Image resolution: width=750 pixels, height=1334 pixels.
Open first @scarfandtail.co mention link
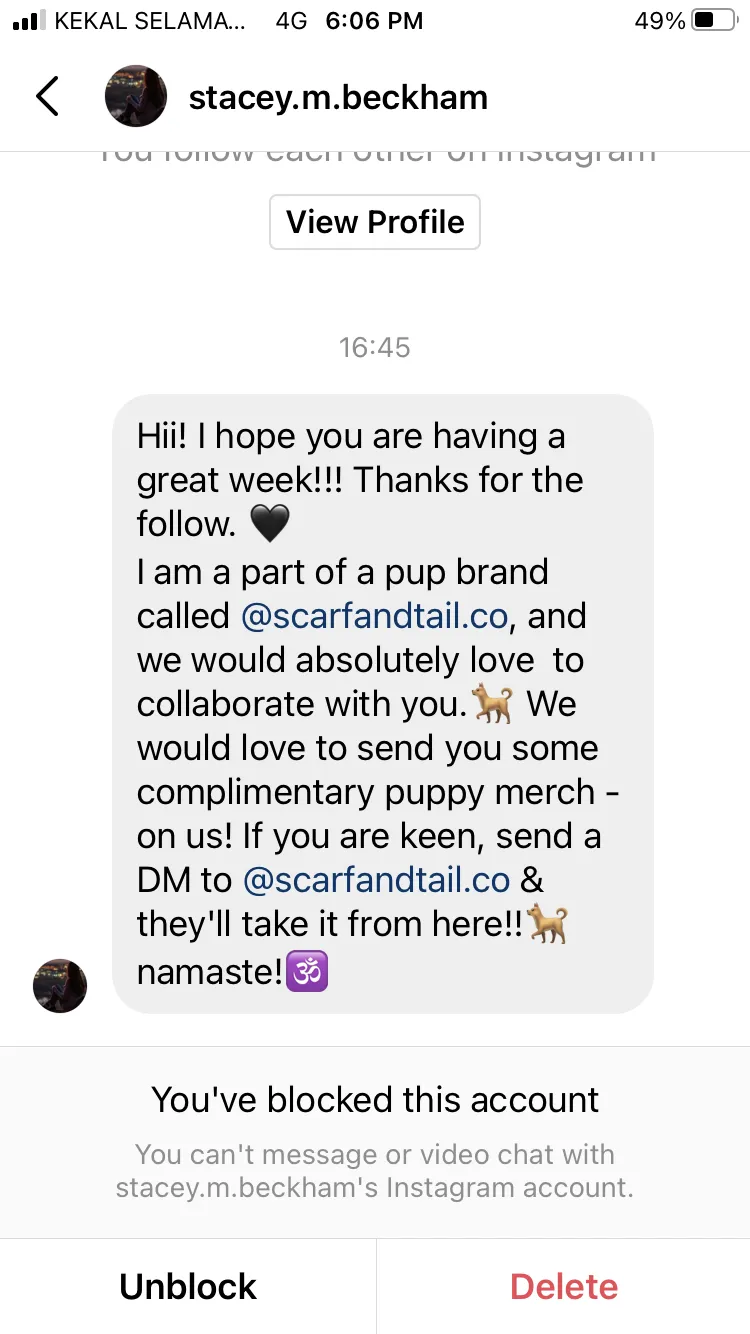[x=375, y=616]
